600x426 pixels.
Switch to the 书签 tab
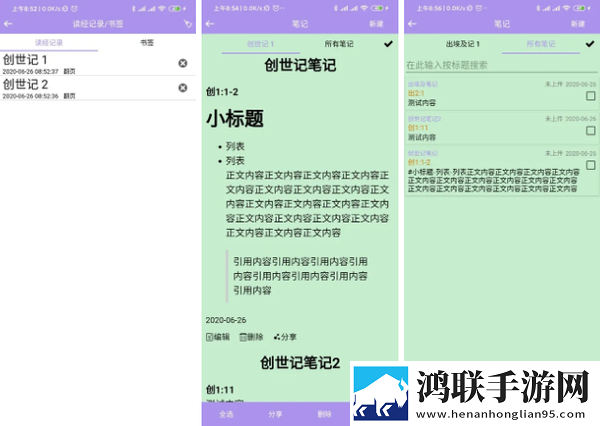pyautogui.click(x=147, y=42)
